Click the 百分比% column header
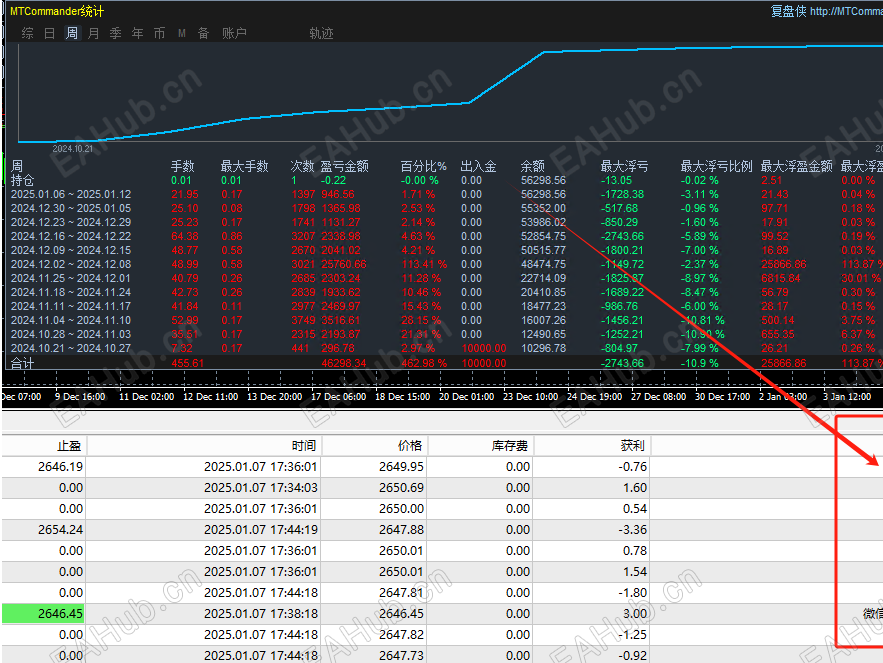Viewport: 883px width, 663px height. pos(423,166)
